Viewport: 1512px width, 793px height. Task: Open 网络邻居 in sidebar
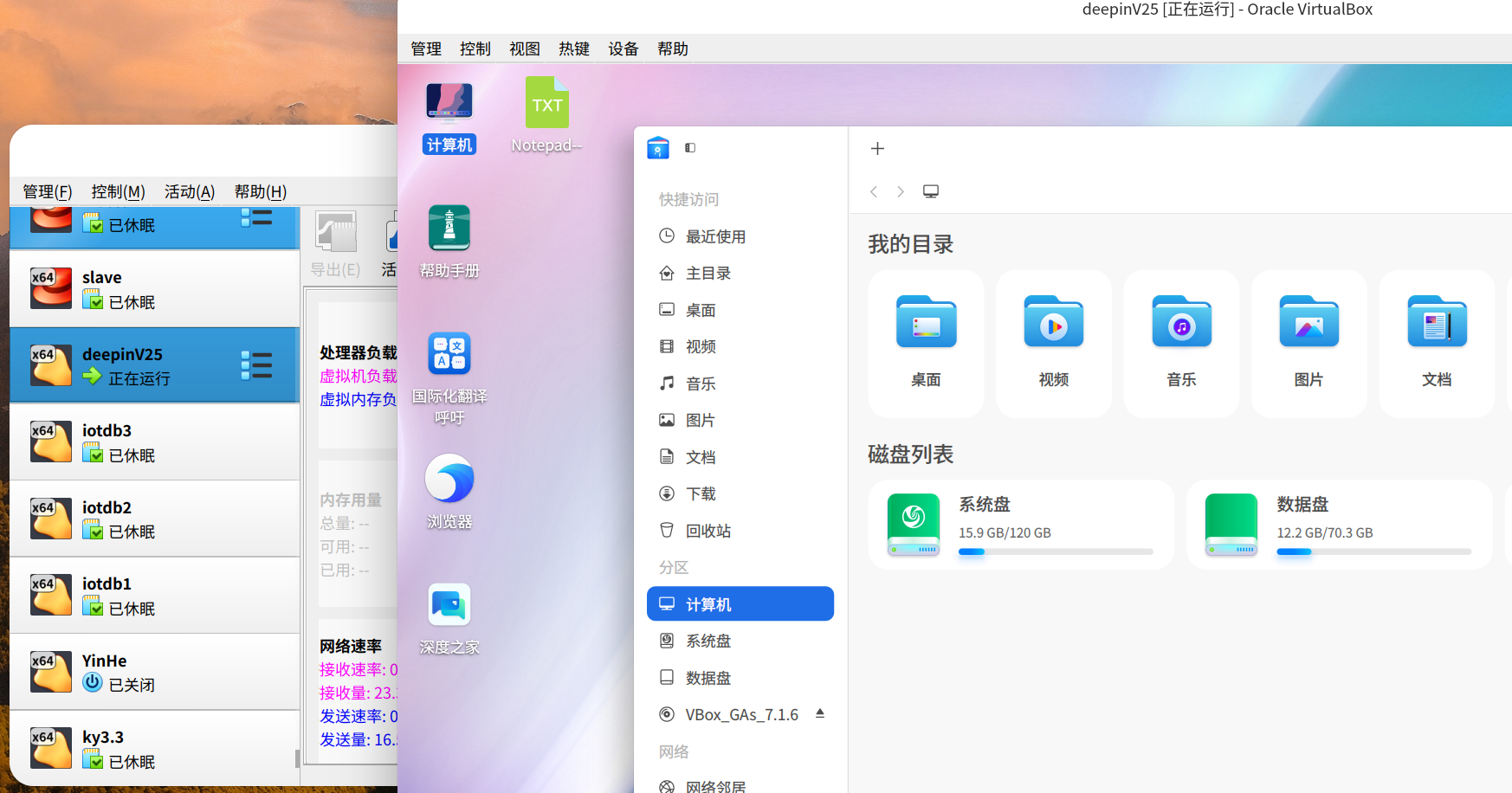pyautogui.click(x=740, y=784)
